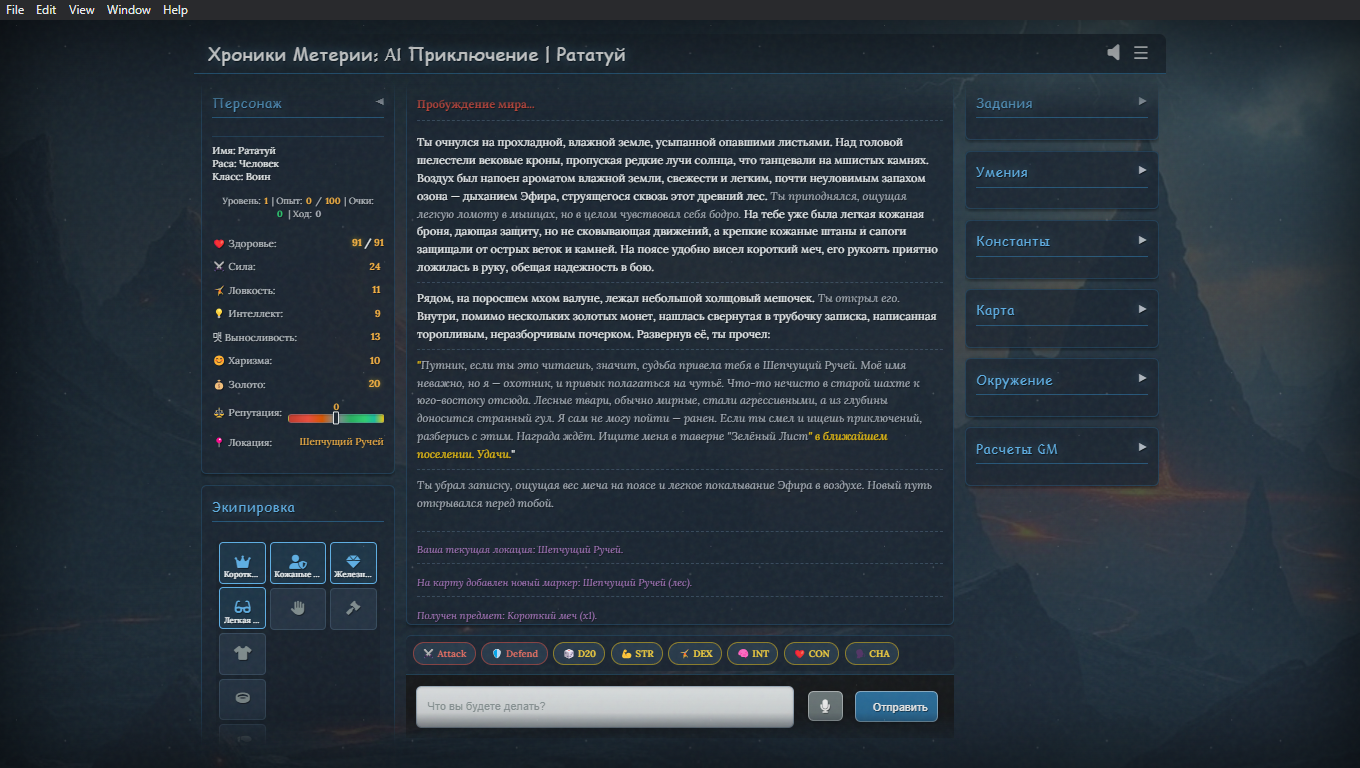Select the t-shirt equipment slot
The height and width of the screenshot is (768, 1360).
coord(242,653)
